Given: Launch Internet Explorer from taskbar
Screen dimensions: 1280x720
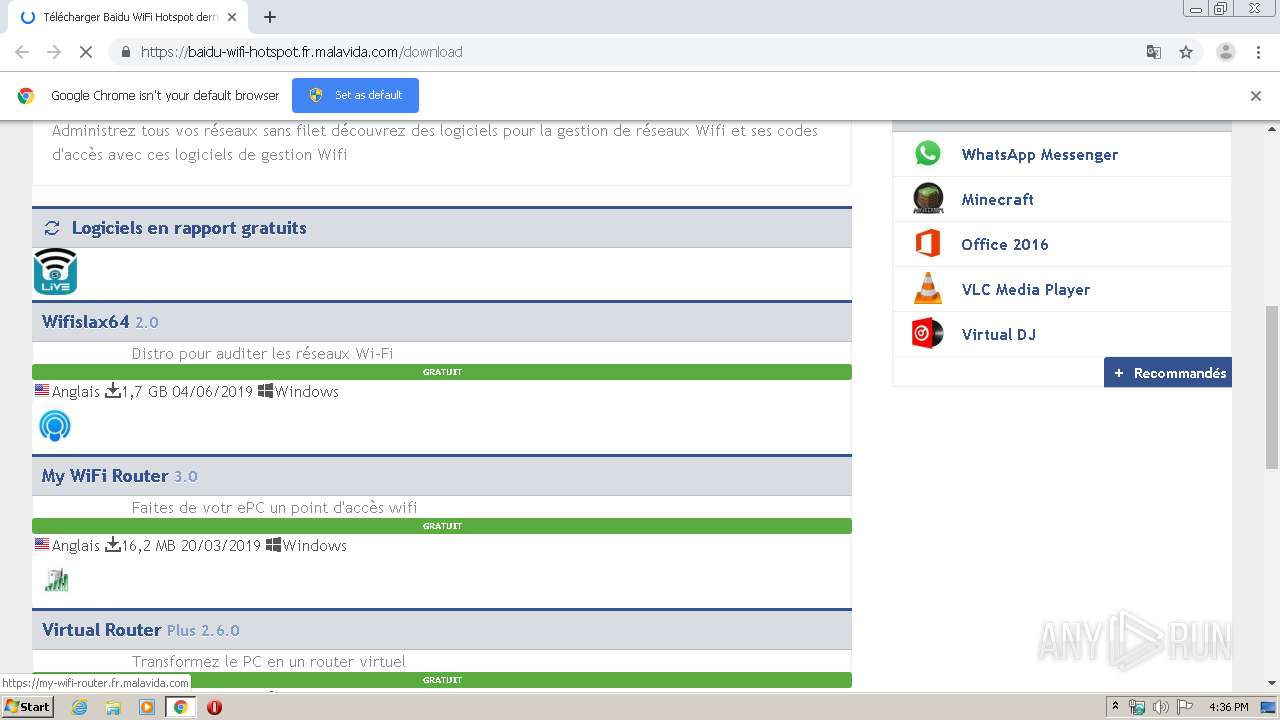Looking at the screenshot, I should 79,707.
